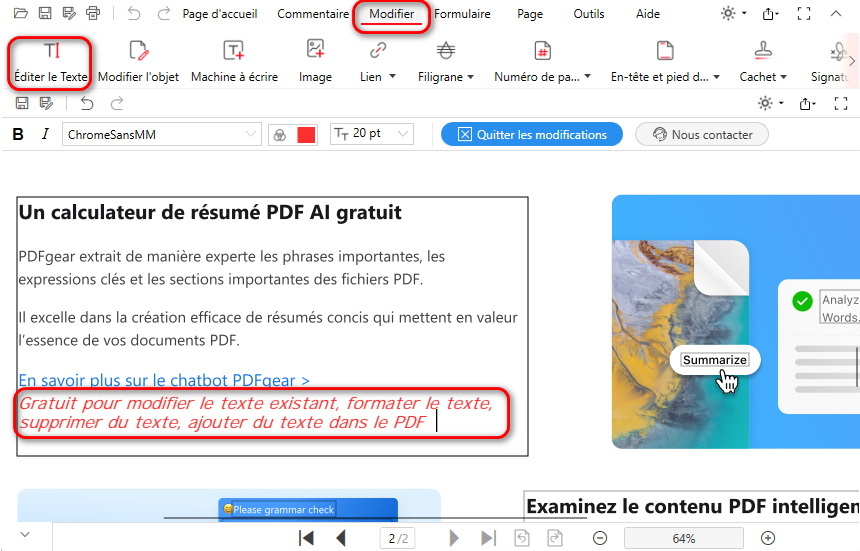This screenshot has width=860, height=551.
Task: Collapse the ribbon with the up chevron
Action: pos(836,14)
